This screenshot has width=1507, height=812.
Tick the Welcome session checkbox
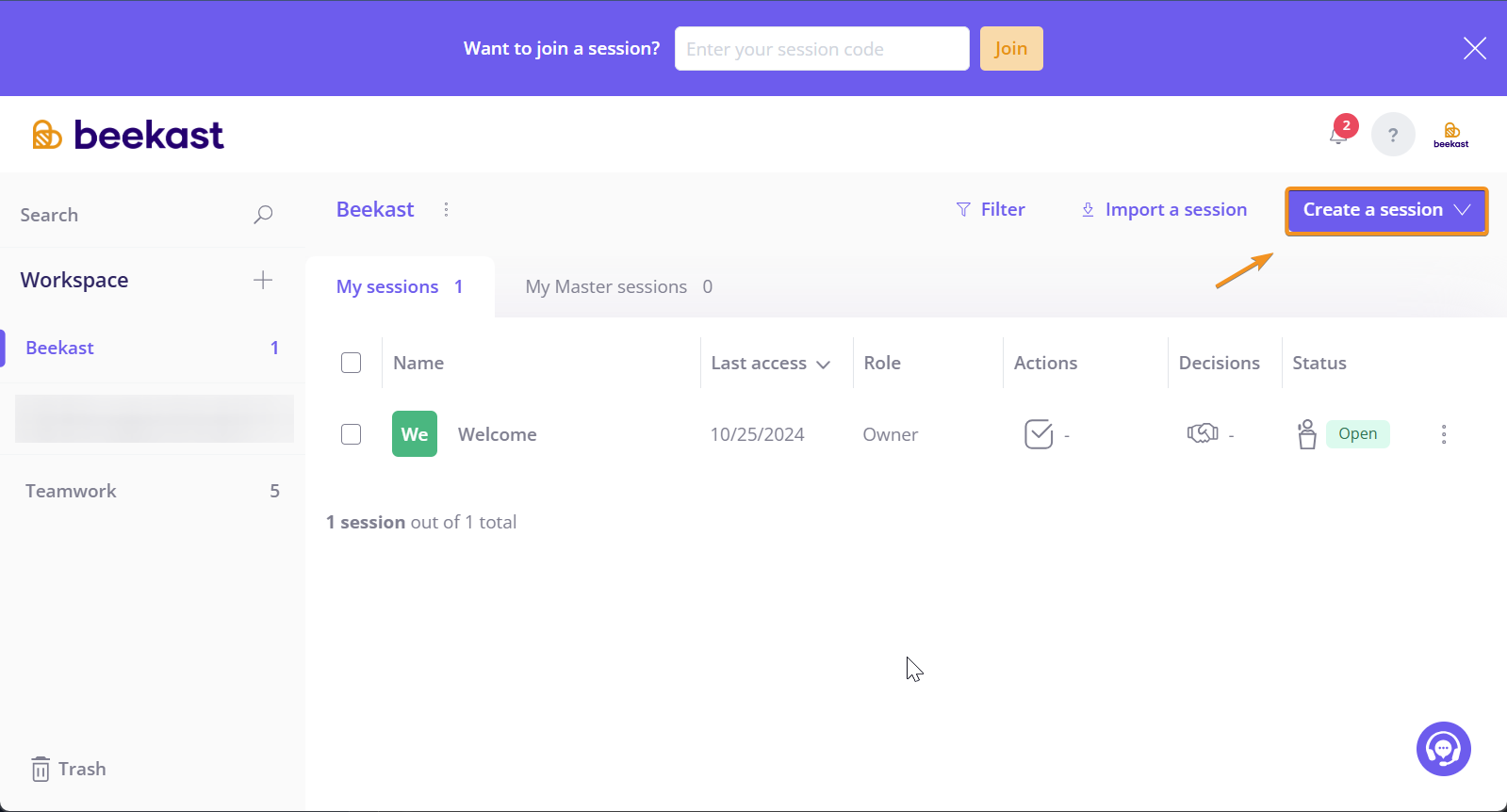352,434
